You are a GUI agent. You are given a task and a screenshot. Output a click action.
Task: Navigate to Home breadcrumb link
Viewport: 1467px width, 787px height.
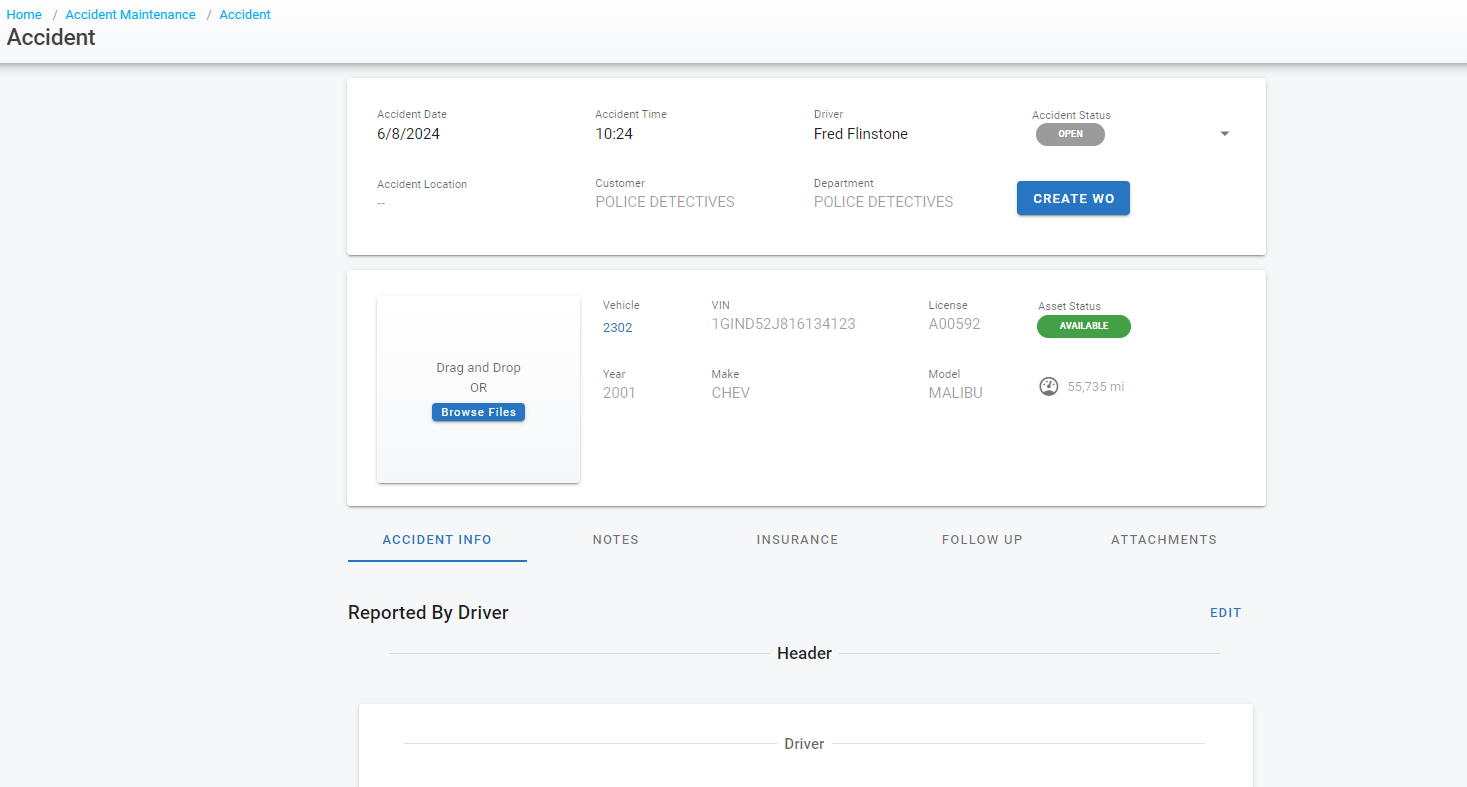24,15
